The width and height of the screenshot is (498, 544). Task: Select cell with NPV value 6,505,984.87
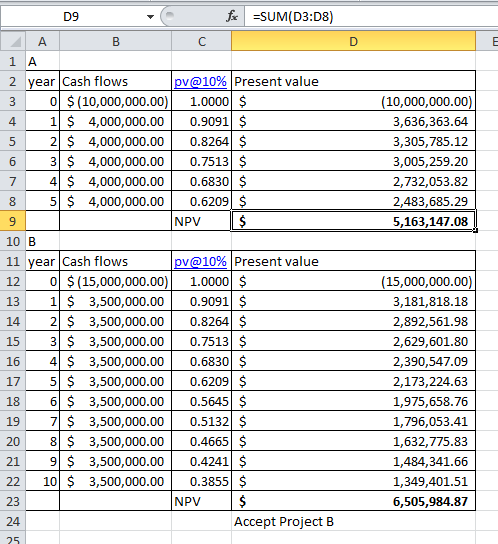click(x=353, y=501)
